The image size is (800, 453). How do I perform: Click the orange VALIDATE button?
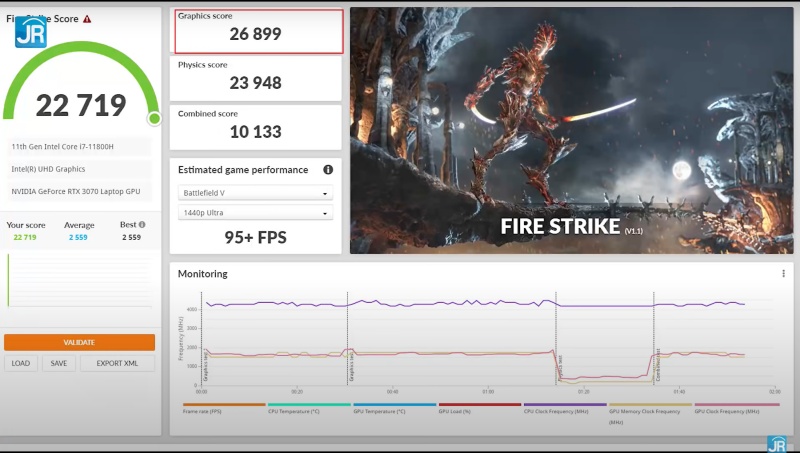pos(79,342)
